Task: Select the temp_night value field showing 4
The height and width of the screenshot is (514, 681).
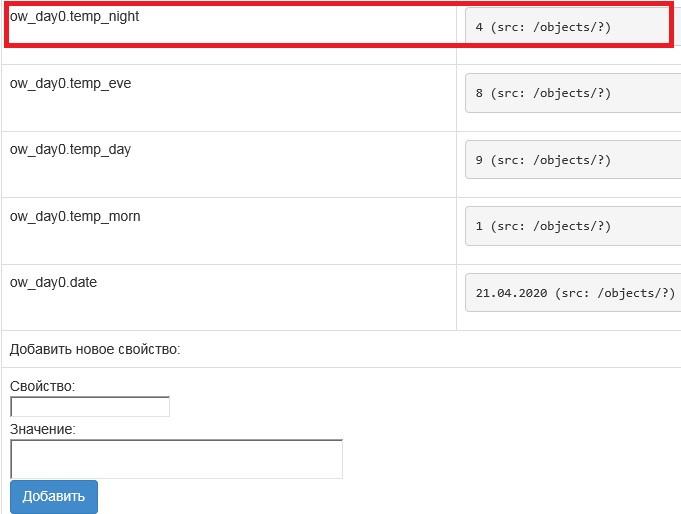Action: coord(566,27)
